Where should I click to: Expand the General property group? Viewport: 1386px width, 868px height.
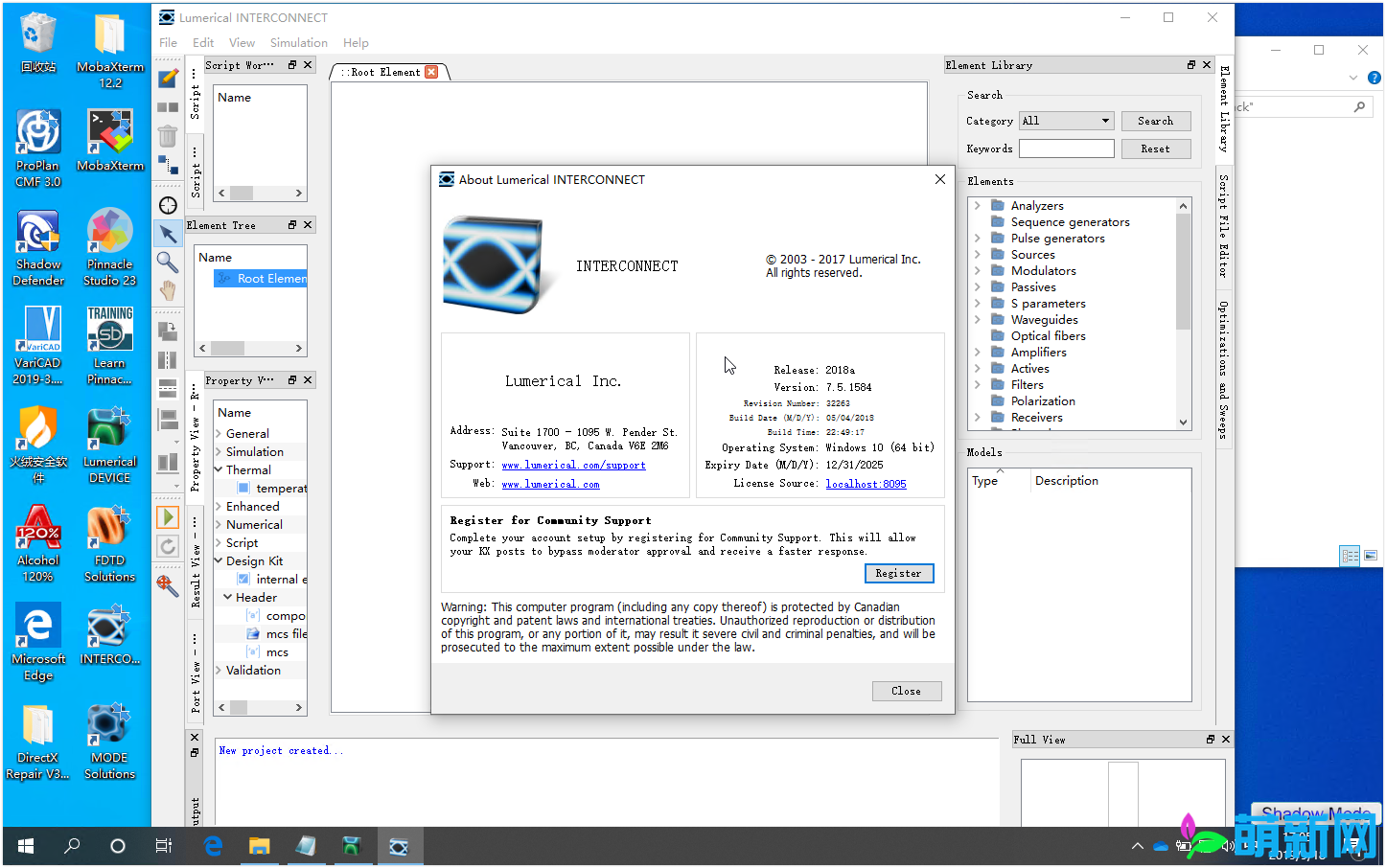pos(219,434)
